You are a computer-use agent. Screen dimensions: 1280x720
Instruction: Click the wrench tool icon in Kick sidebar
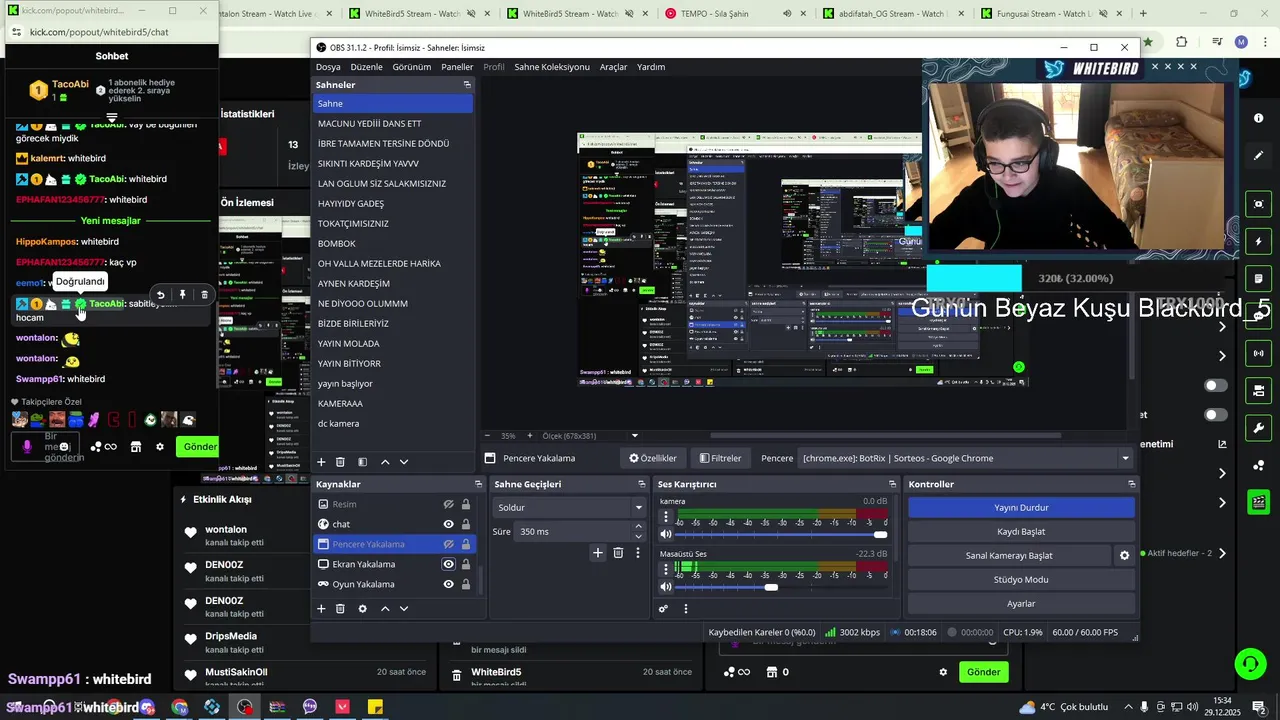[x=1258, y=429]
